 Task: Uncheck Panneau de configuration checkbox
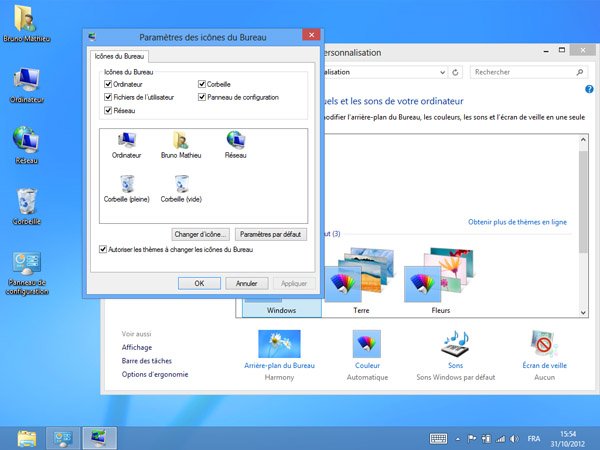pyautogui.click(x=202, y=97)
